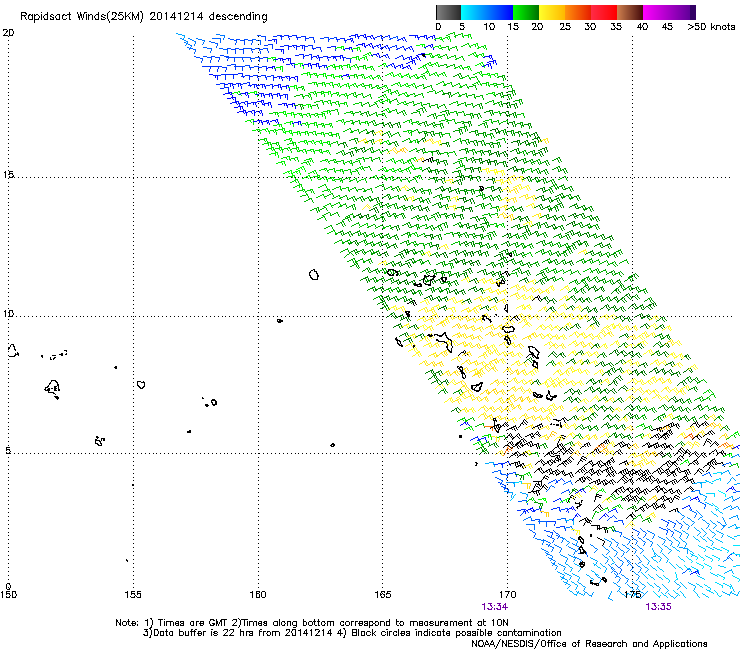Select the brown 35-40 knots color band
The width and height of the screenshot is (740, 650).
tap(630, 12)
